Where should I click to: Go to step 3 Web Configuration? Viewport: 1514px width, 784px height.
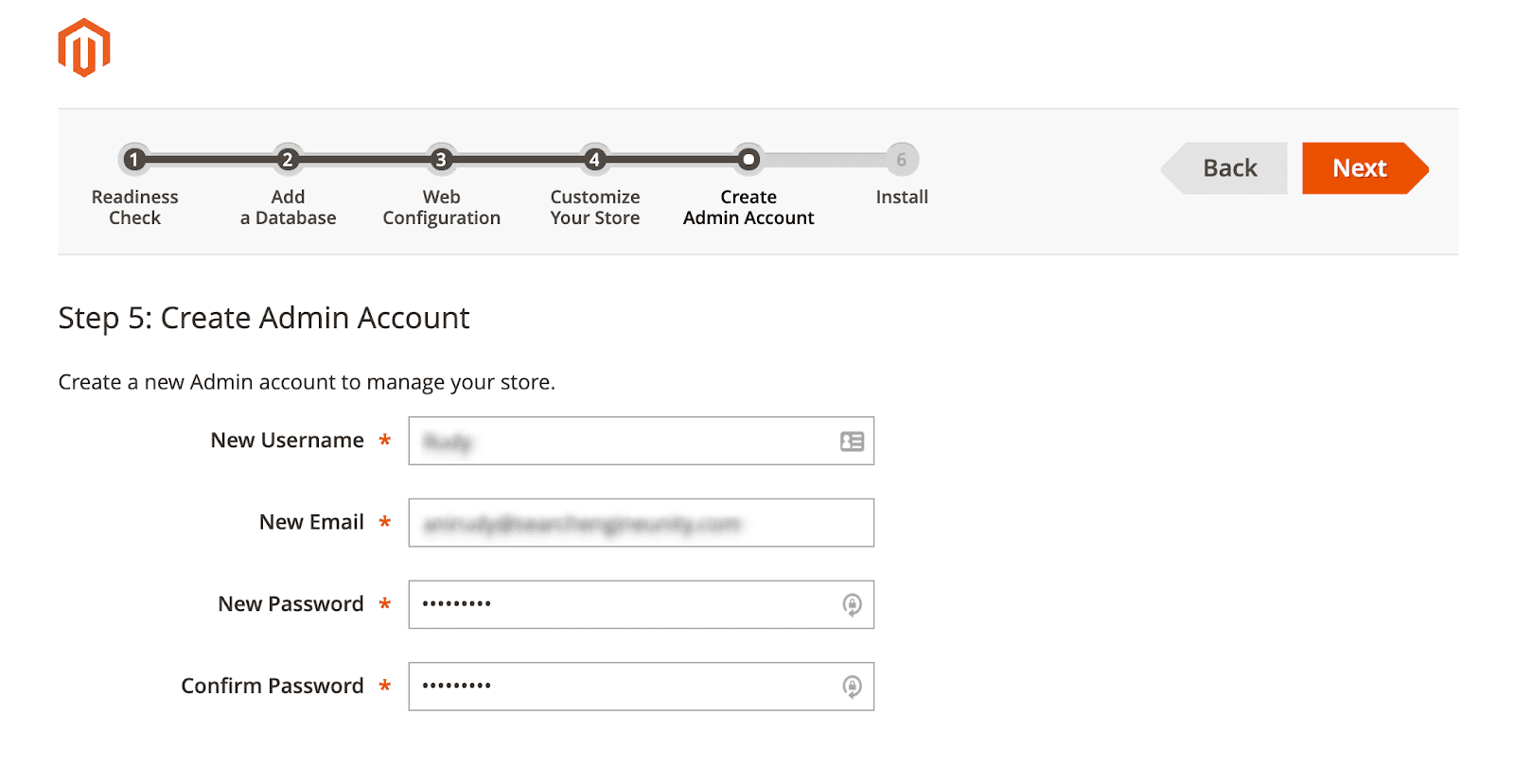coord(441,160)
